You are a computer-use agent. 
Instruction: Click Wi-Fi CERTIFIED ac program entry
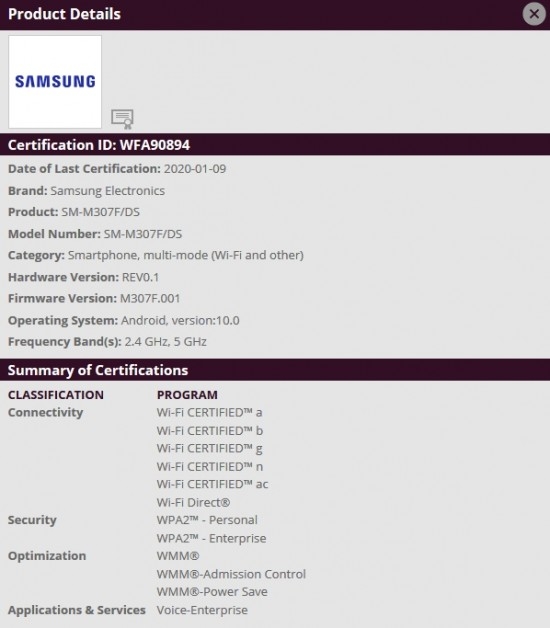(212, 484)
